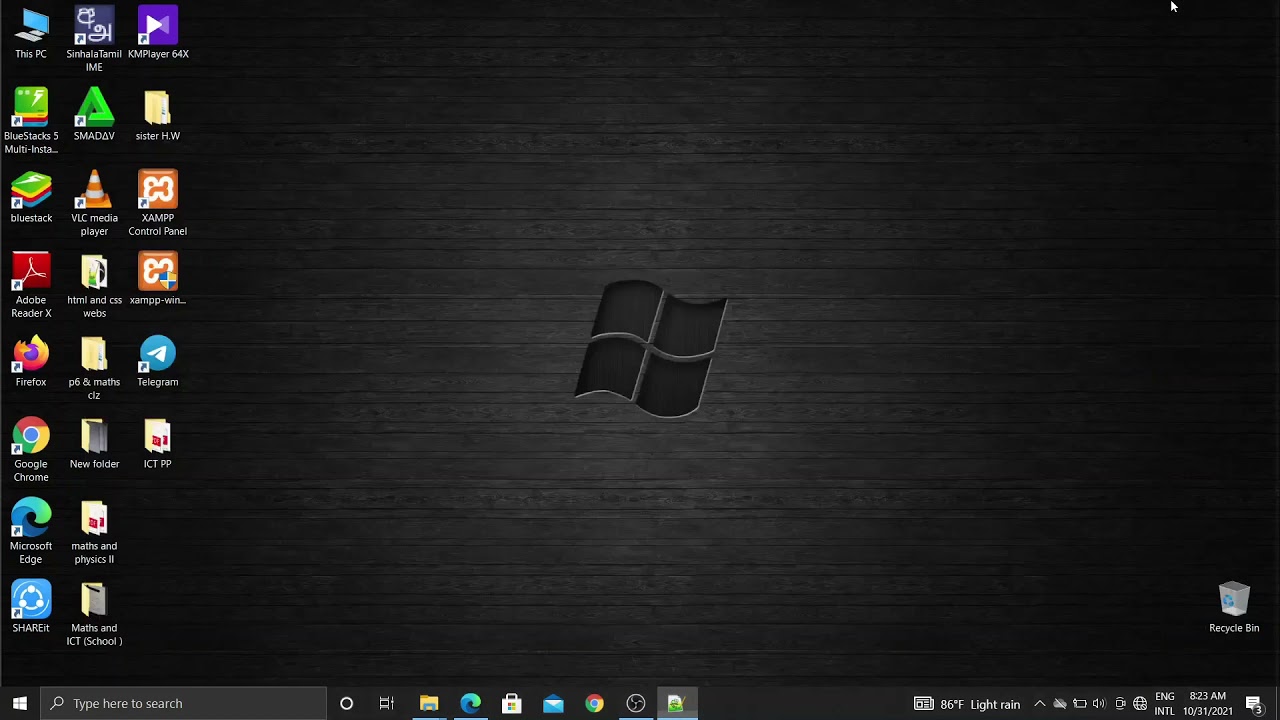The height and width of the screenshot is (720, 1280).
Task: Select the sister H.W folder
Action: [x=158, y=116]
